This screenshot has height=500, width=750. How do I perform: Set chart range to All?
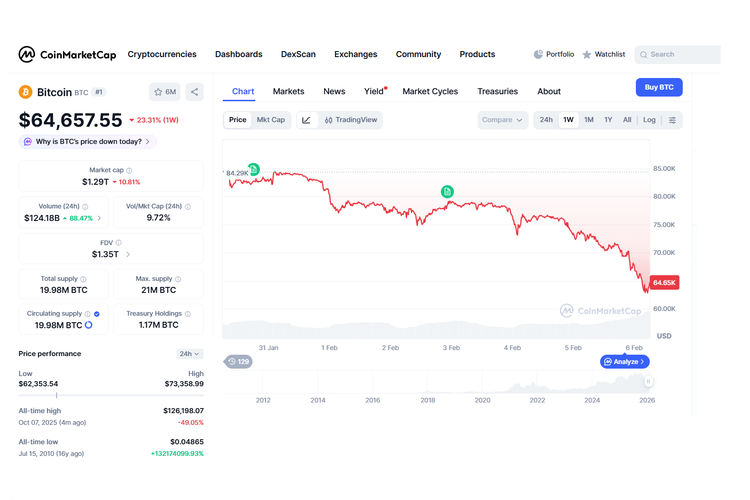pyautogui.click(x=627, y=120)
